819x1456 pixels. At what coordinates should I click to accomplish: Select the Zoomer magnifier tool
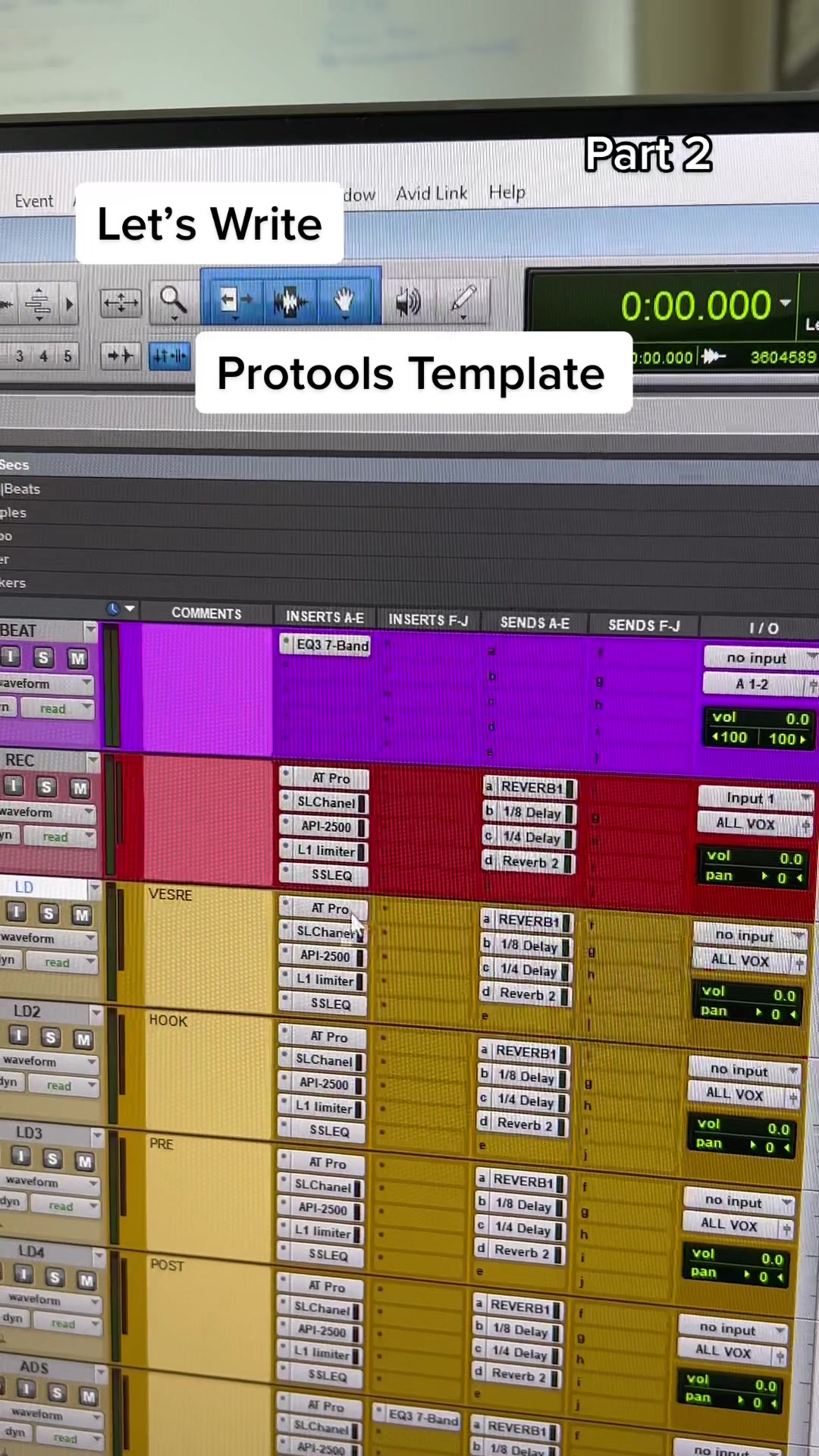pyautogui.click(x=174, y=301)
